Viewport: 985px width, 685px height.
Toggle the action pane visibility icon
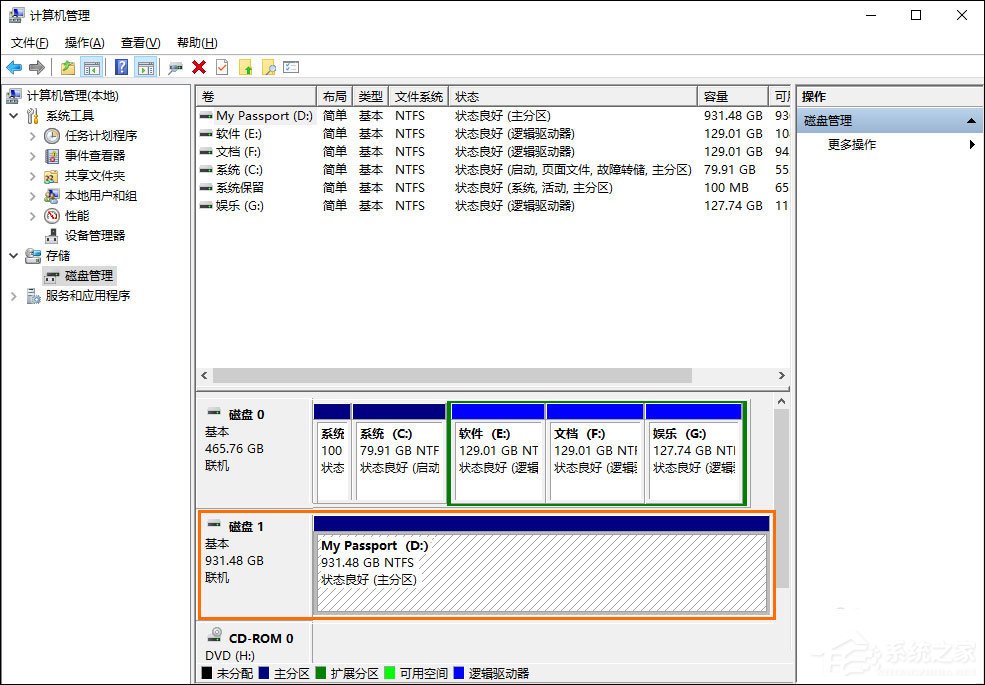click(148, 67)
